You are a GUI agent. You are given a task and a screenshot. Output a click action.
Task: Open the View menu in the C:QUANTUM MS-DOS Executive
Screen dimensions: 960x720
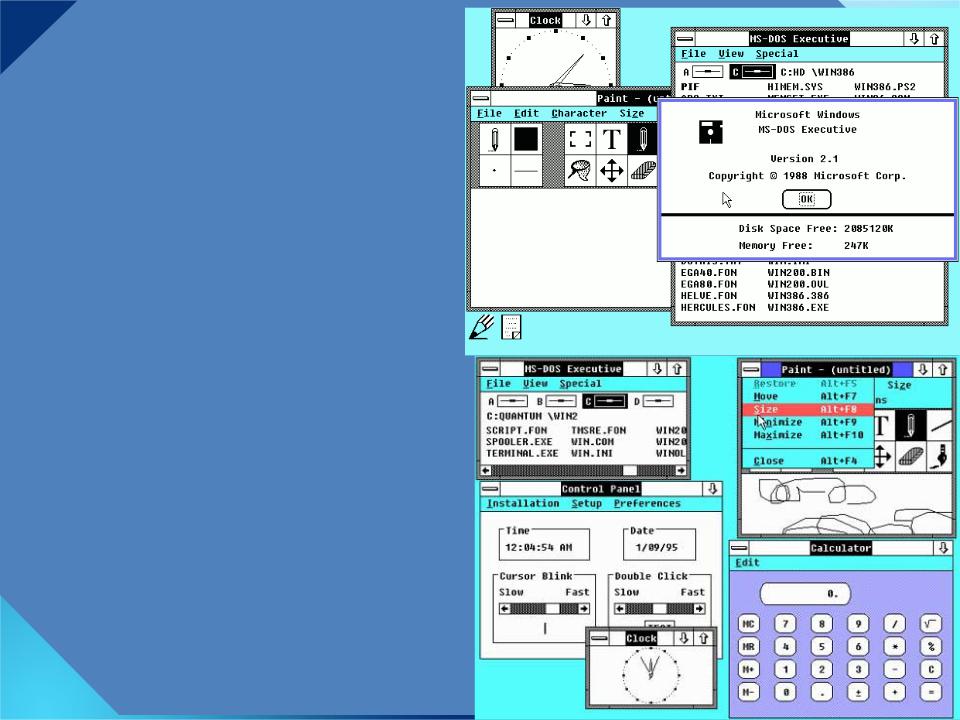point(535,384)
